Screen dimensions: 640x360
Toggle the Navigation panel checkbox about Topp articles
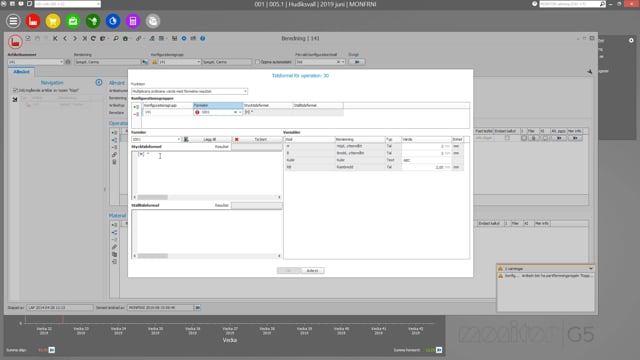click(15, 90)
